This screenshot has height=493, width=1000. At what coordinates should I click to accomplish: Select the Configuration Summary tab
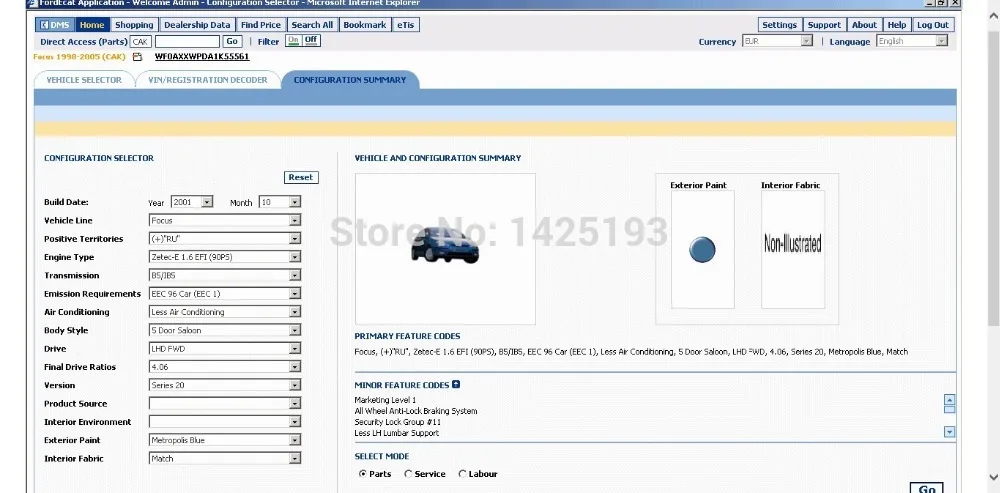click(x=349, y=80)
